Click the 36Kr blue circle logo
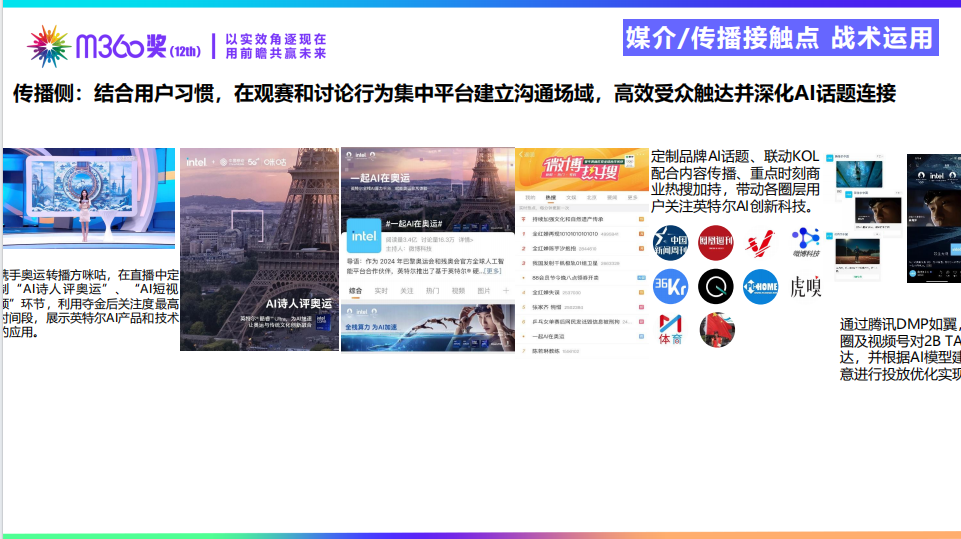 [x=671, y=287]
